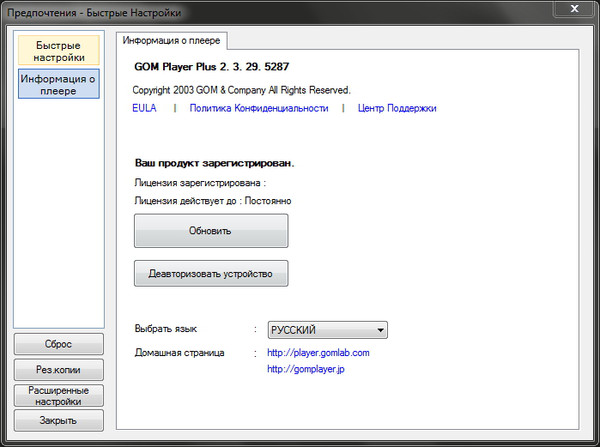Click the language dropdown arrow

pos(380,330)
